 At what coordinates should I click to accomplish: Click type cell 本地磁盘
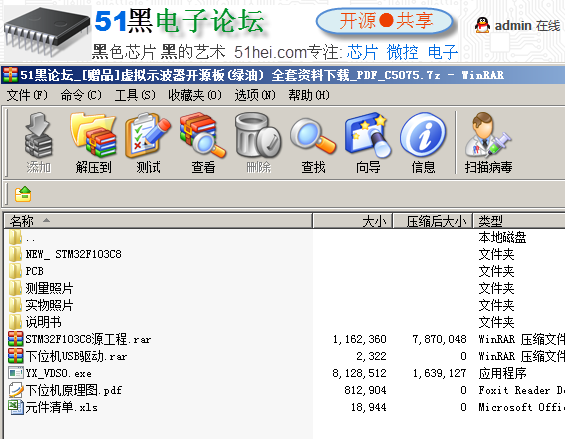coord(502,237)
